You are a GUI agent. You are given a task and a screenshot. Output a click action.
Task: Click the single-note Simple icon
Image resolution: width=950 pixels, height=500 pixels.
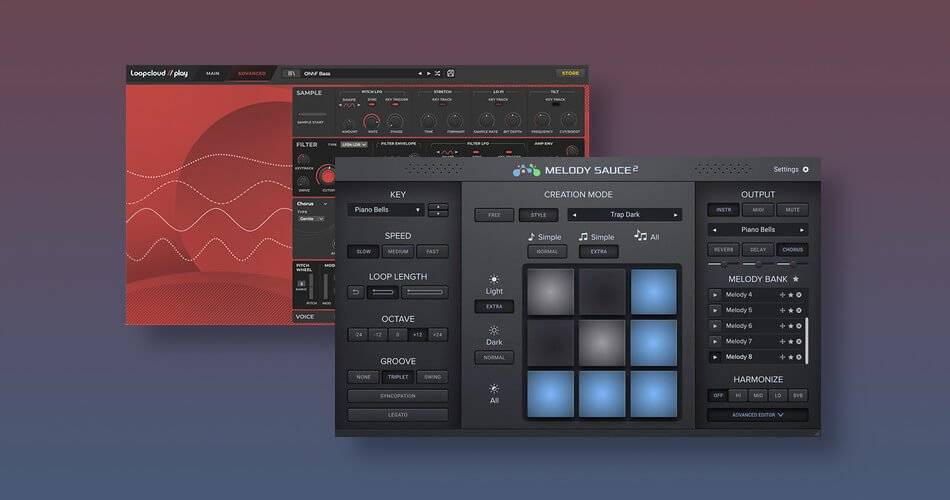point(531,237)
